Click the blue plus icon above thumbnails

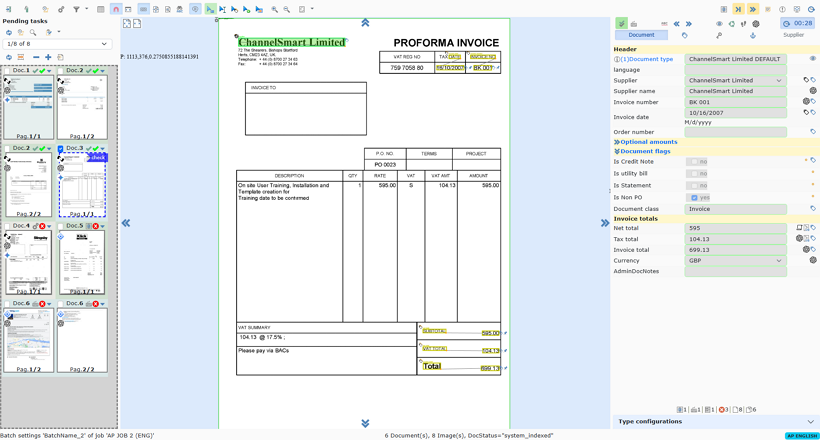point(48,57)
